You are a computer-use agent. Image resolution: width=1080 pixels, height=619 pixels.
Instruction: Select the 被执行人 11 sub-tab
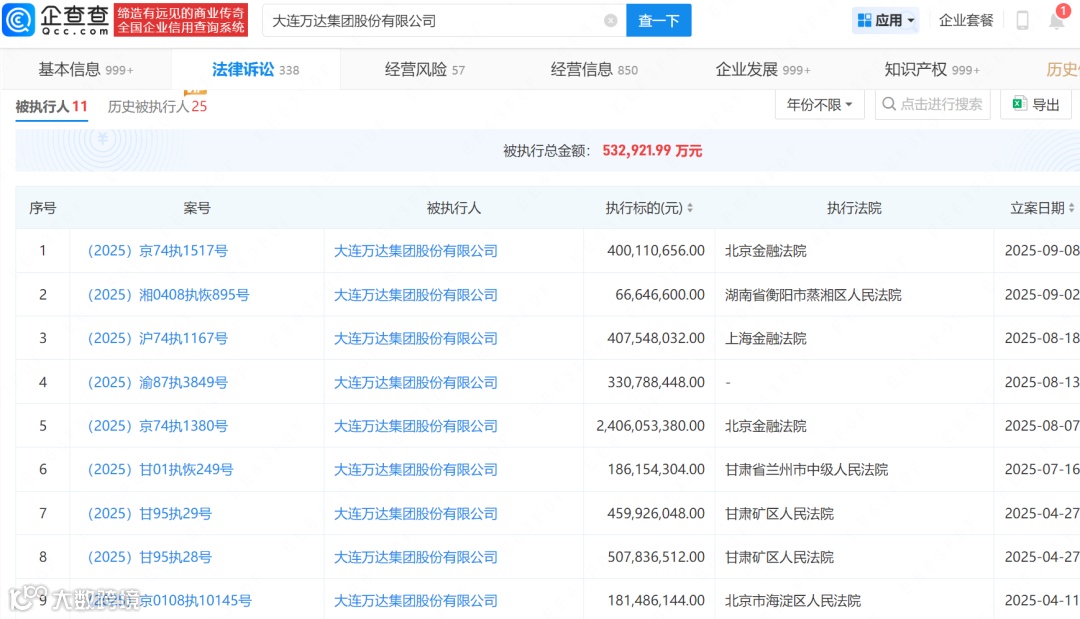tap(52, 107)
